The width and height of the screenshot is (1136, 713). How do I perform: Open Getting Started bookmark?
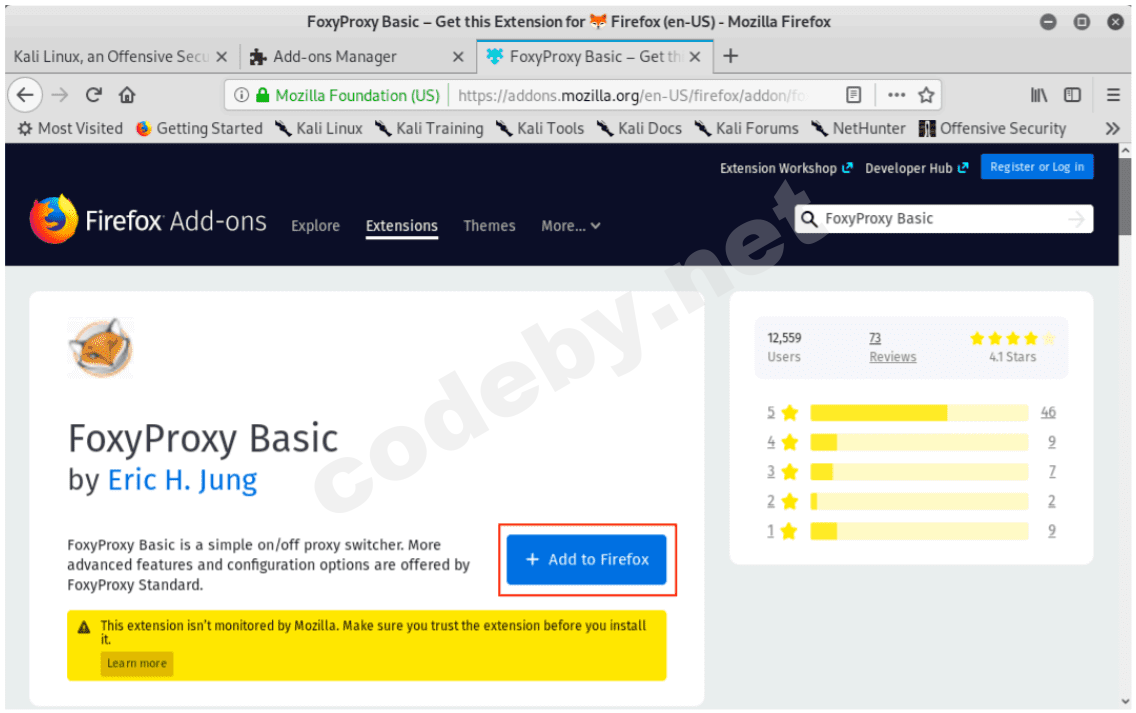click(x=199, y=128)
